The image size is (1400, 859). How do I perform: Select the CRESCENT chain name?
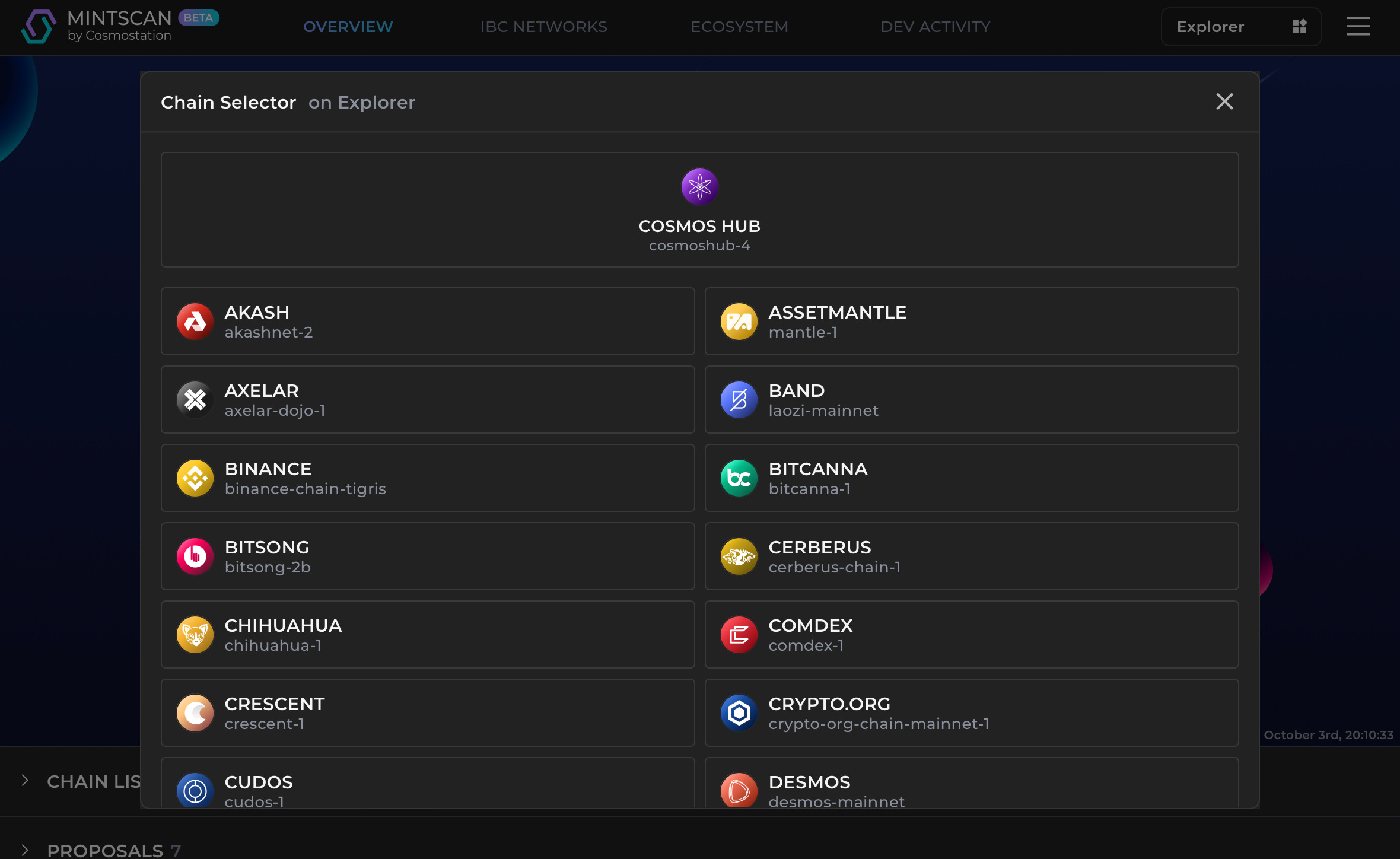pos(275,704)
